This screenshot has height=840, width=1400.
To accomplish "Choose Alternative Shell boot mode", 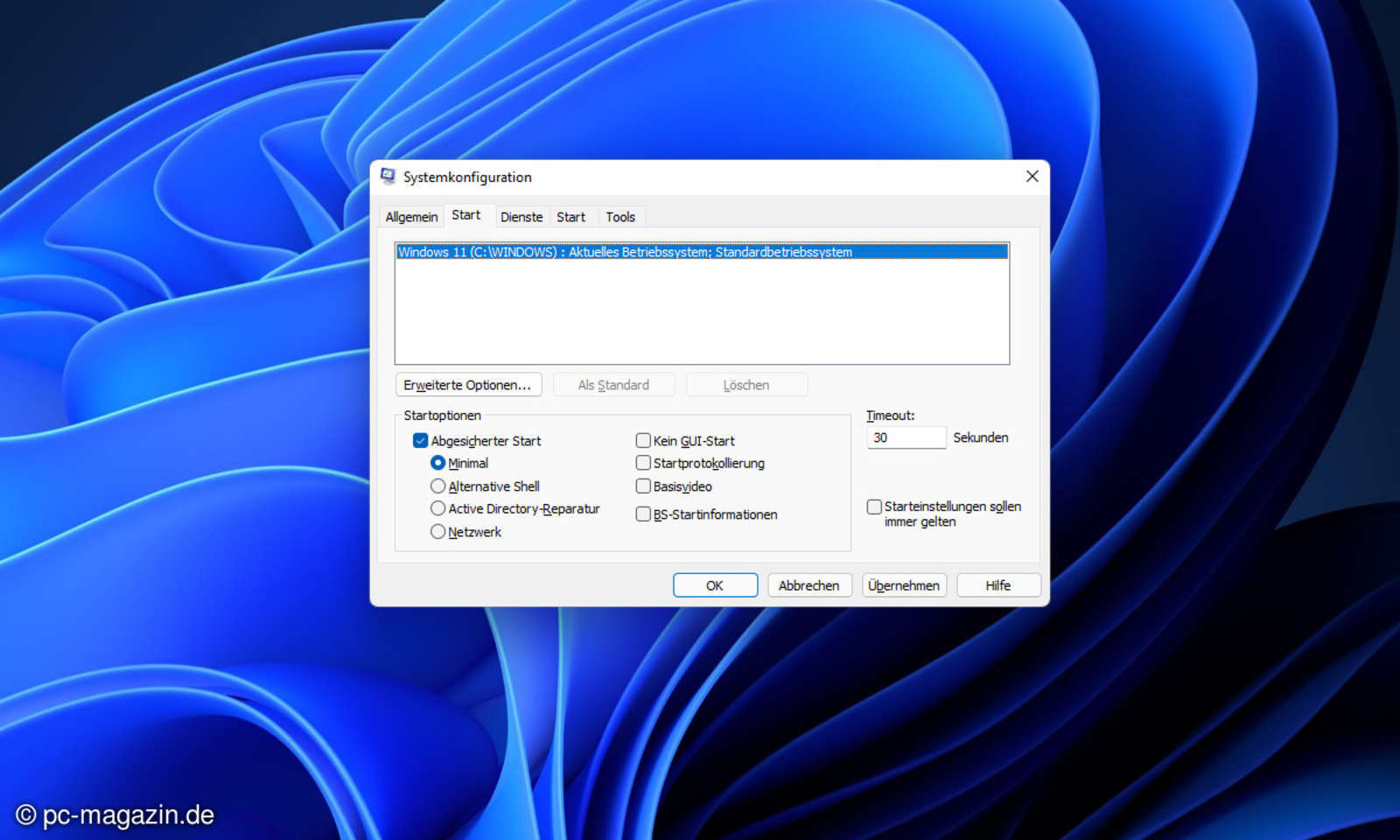I will (437, 486).
